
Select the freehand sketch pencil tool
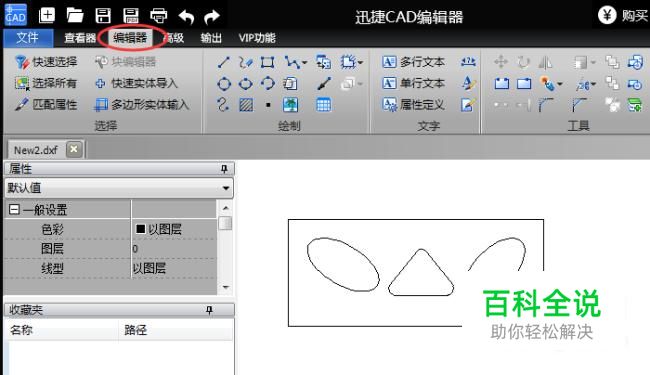[x=246, y=63]
